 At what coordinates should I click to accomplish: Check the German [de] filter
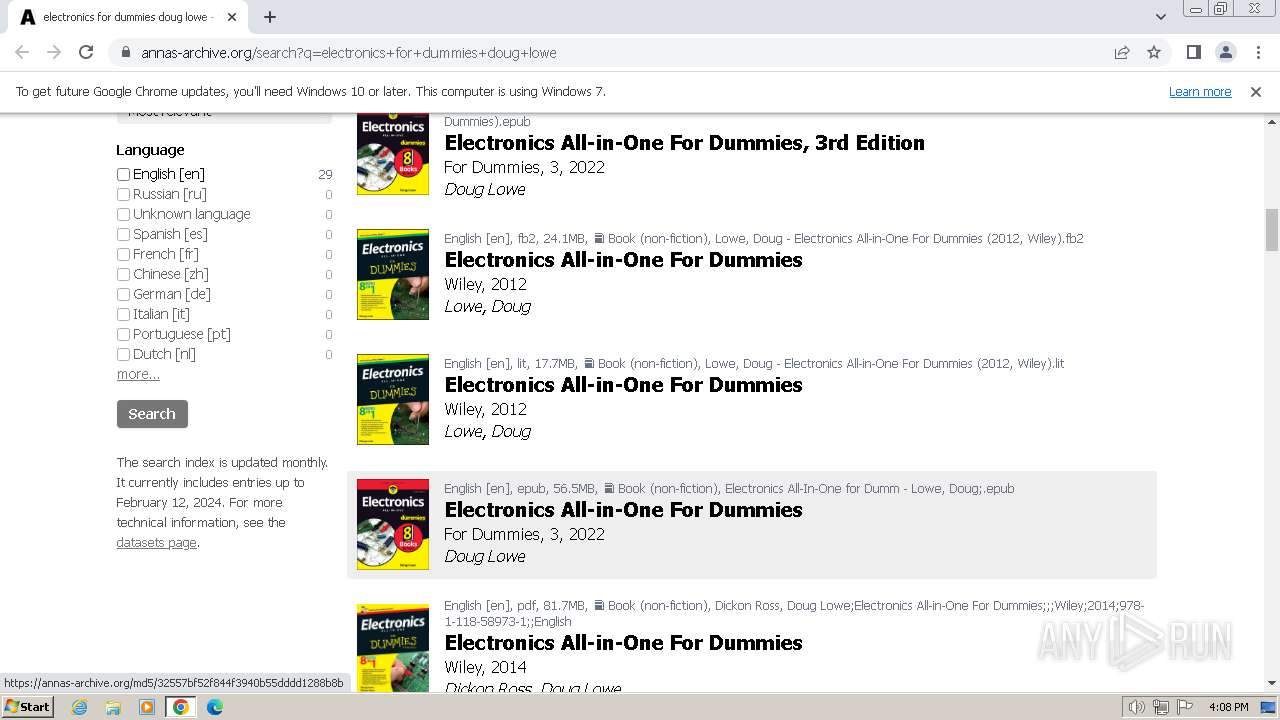(x=124, y=294)
